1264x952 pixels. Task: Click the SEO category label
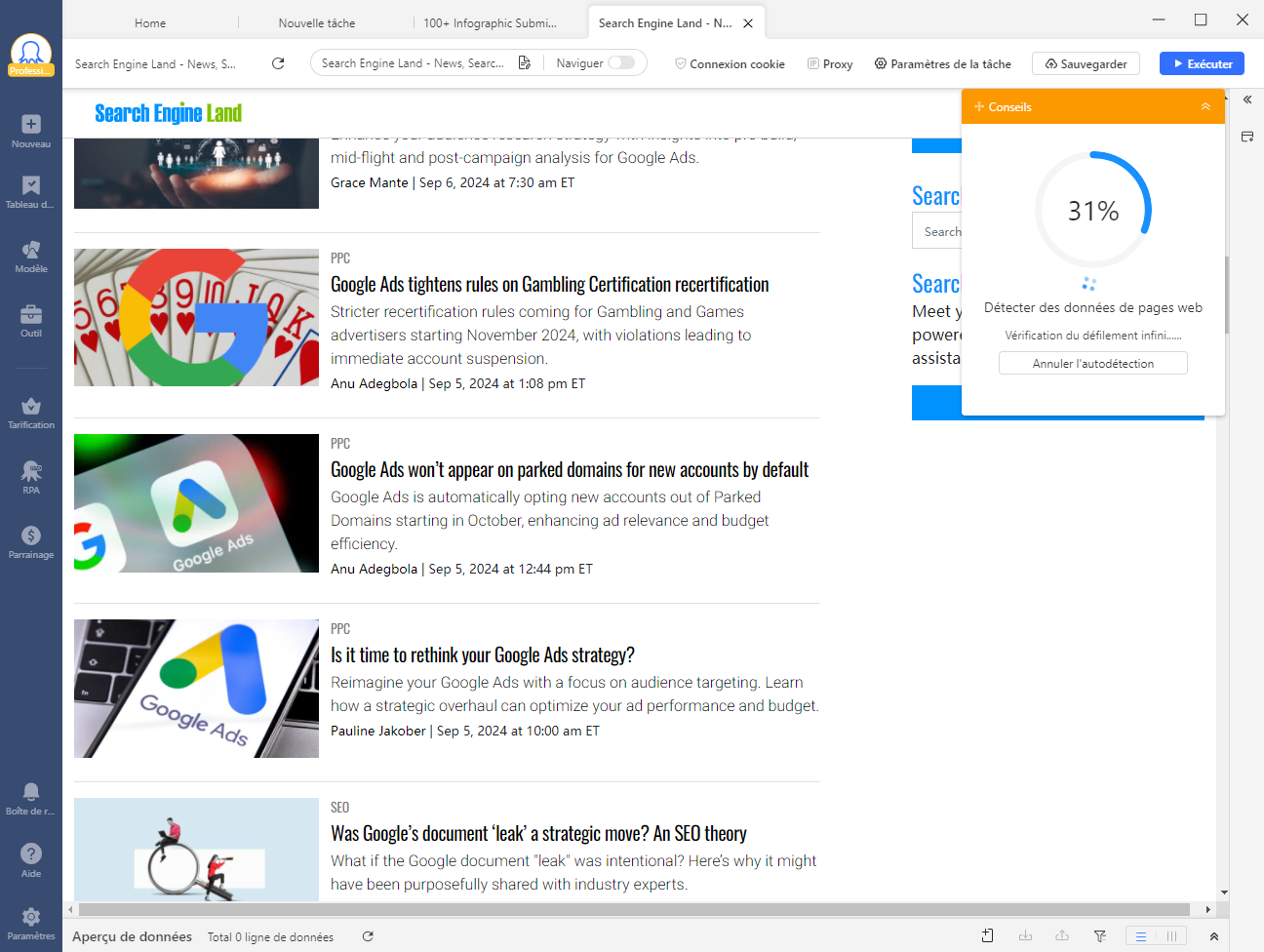(339, 807)
